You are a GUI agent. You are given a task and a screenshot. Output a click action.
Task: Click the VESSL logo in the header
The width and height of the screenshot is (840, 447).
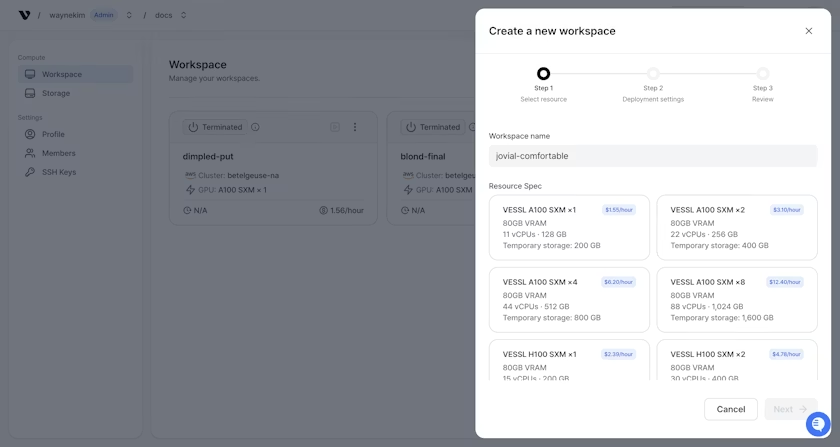(24, 15)
